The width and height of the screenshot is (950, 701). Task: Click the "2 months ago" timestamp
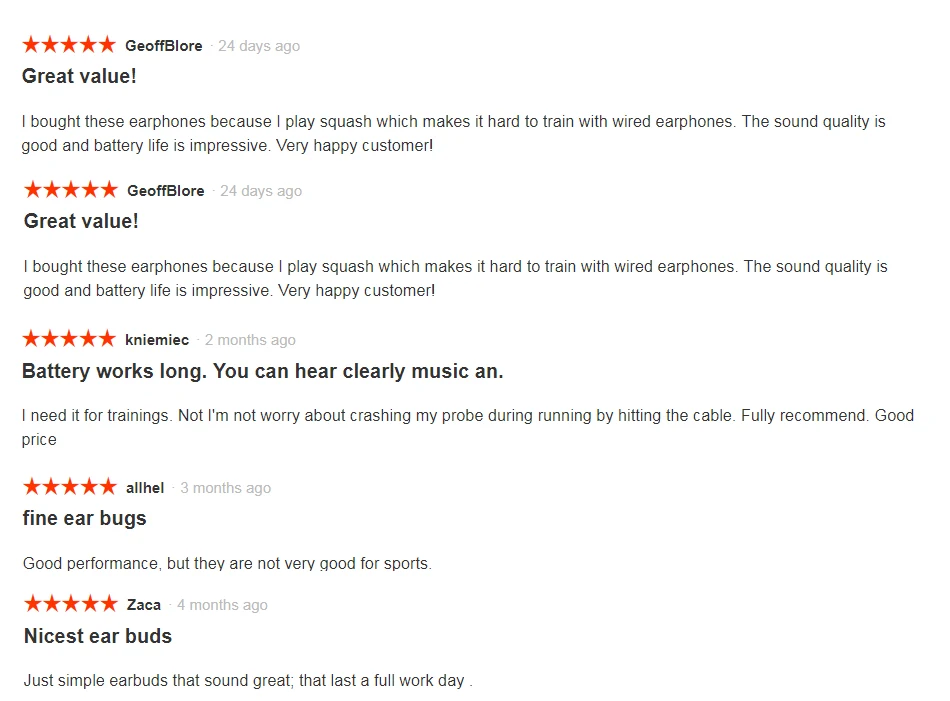250,340
